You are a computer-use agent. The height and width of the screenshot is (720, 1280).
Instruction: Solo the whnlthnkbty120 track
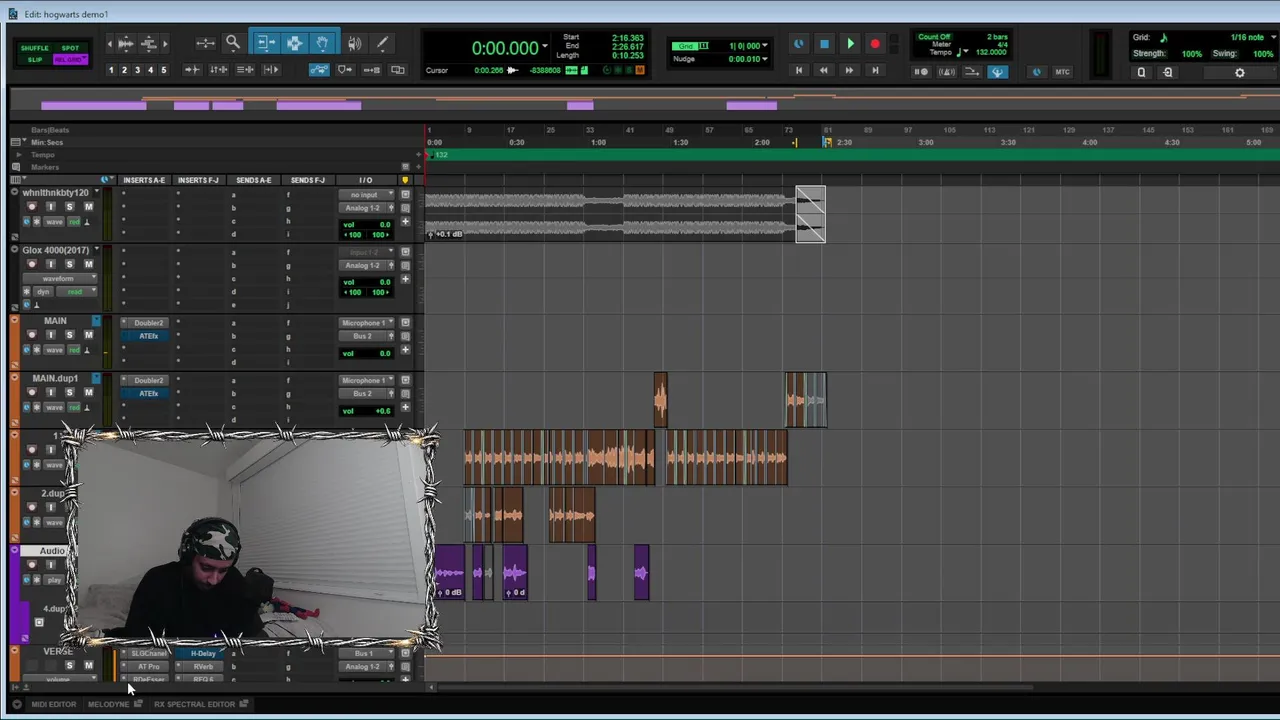pyautogui.click(x=69, y=207)
